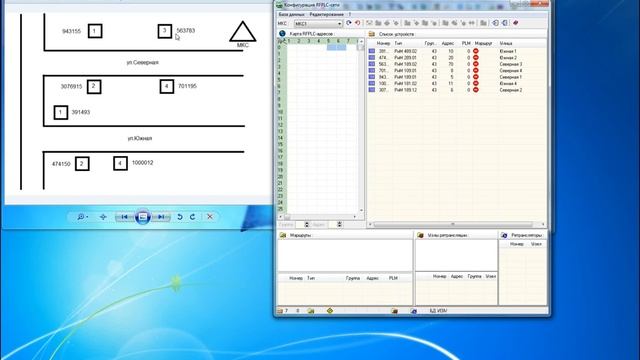Open the База данных menu
Screen dimensions: 640x360
[x=291, y=14]
